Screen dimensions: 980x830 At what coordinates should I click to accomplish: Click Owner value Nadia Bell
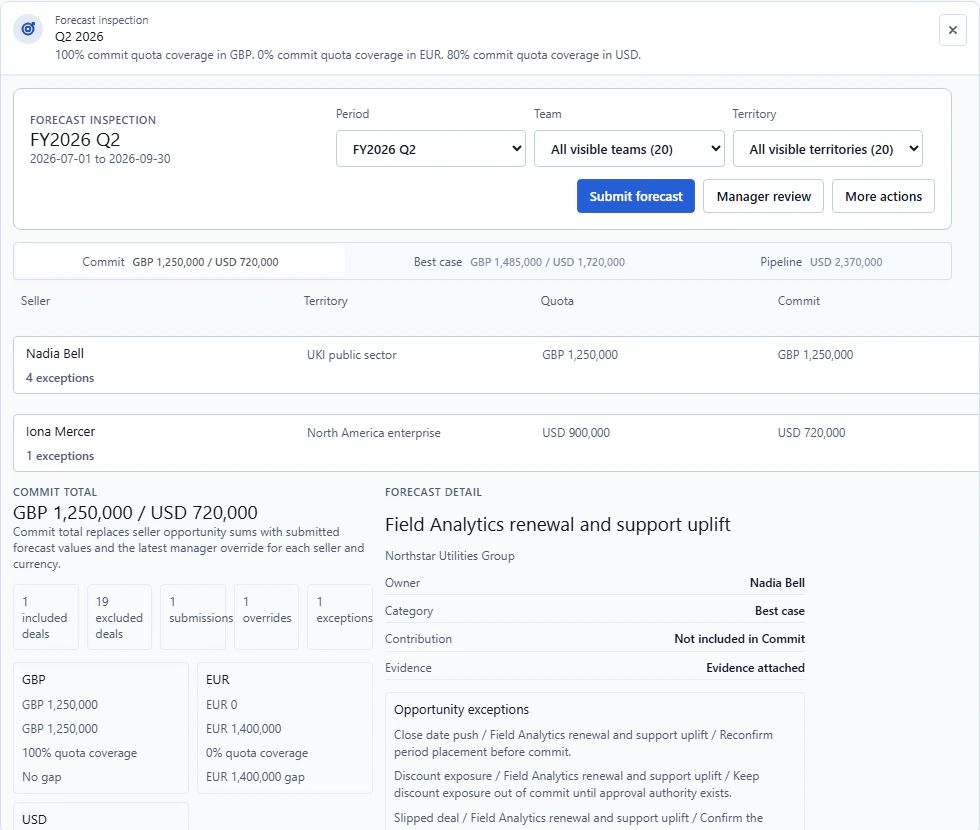coord(777,583)
